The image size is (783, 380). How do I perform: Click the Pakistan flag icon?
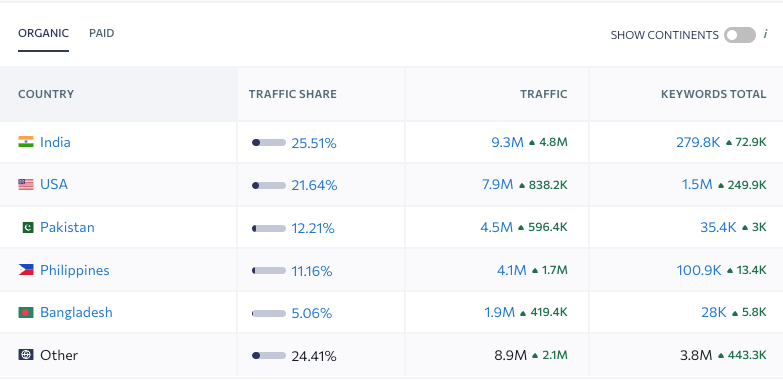point(27,228)
